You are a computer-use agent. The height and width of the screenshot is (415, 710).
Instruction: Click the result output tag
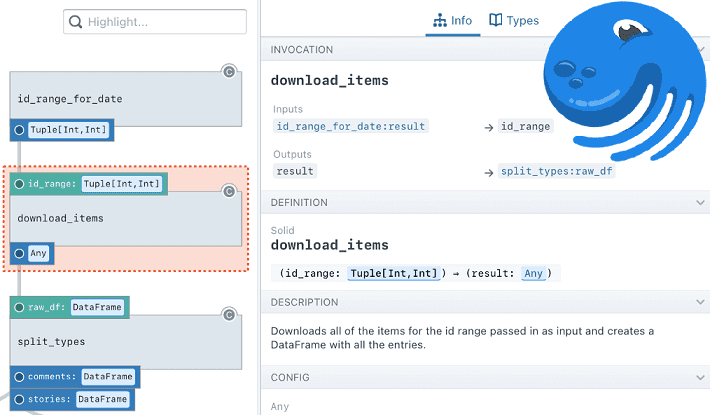click(x=295, y=171)
